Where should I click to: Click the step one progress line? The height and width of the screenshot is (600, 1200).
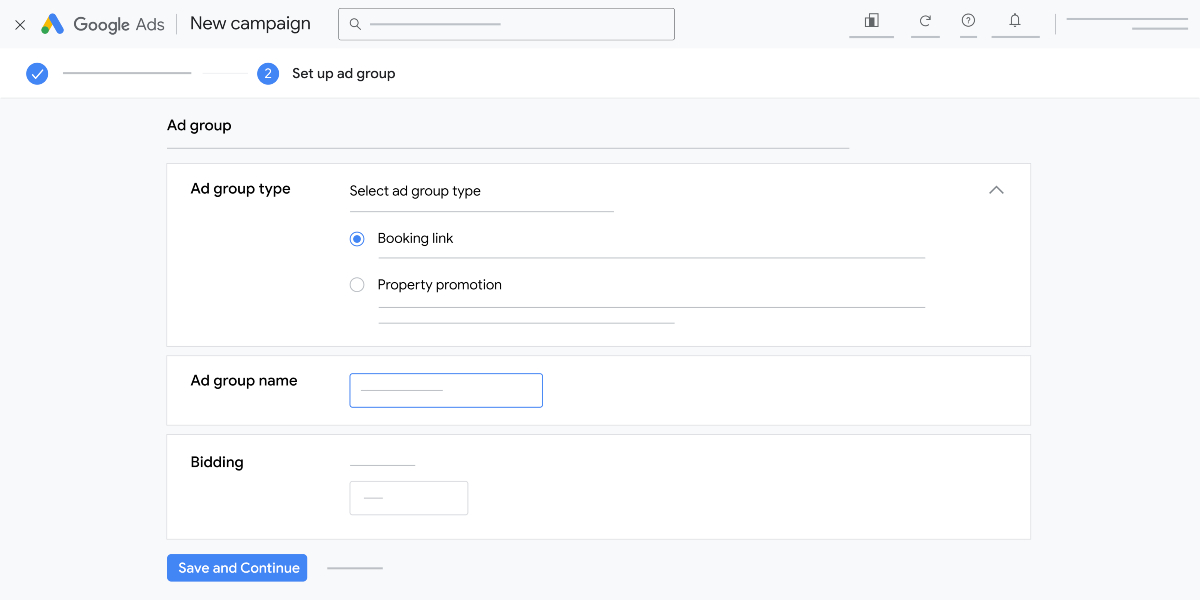pyautogui.click(x=127, y=73)
